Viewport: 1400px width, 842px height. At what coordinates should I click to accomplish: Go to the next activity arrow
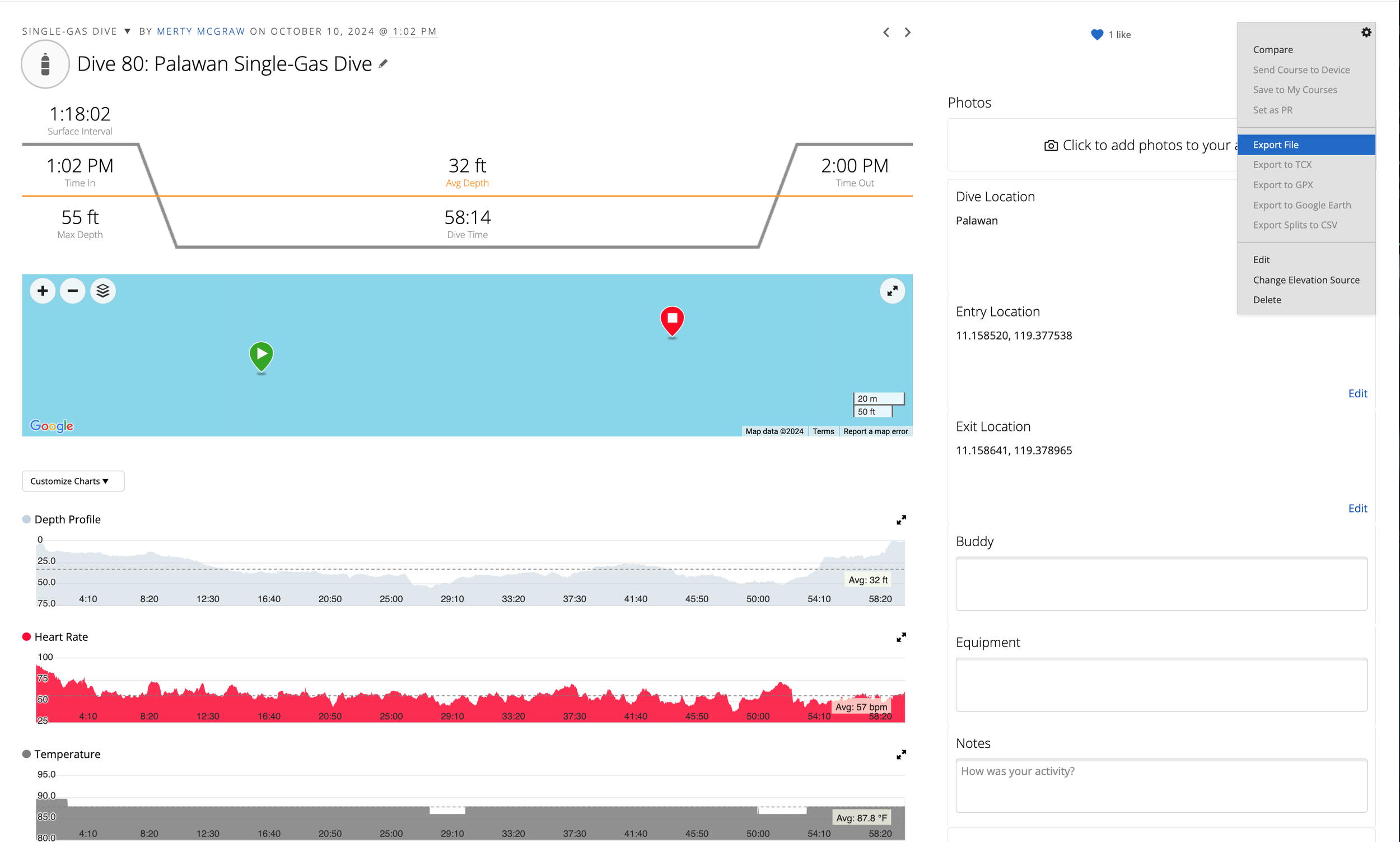pyautogui.click(x=907, y=32)
